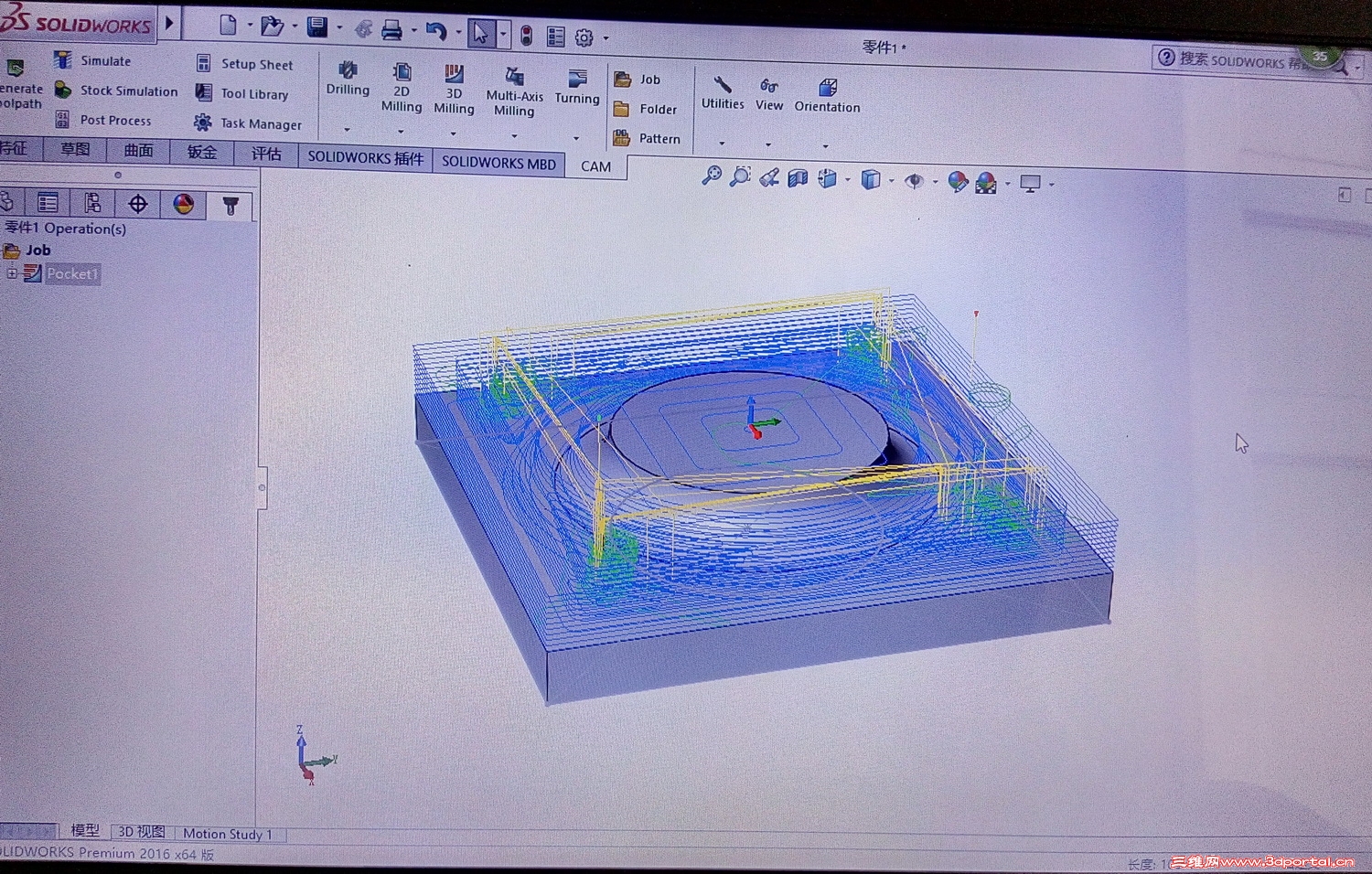
Task: Expand the Orientation dropdown arrow
Action: point(825,145)
